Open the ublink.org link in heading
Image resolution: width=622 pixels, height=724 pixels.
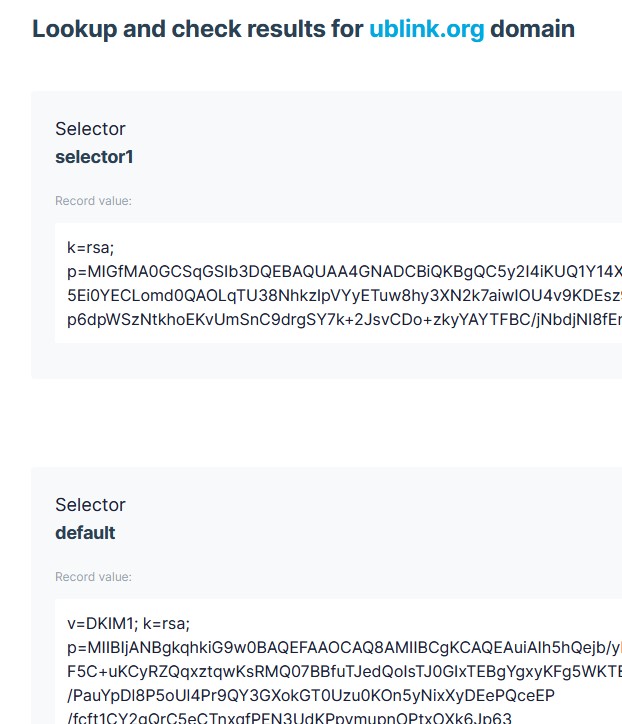(426, 29)
